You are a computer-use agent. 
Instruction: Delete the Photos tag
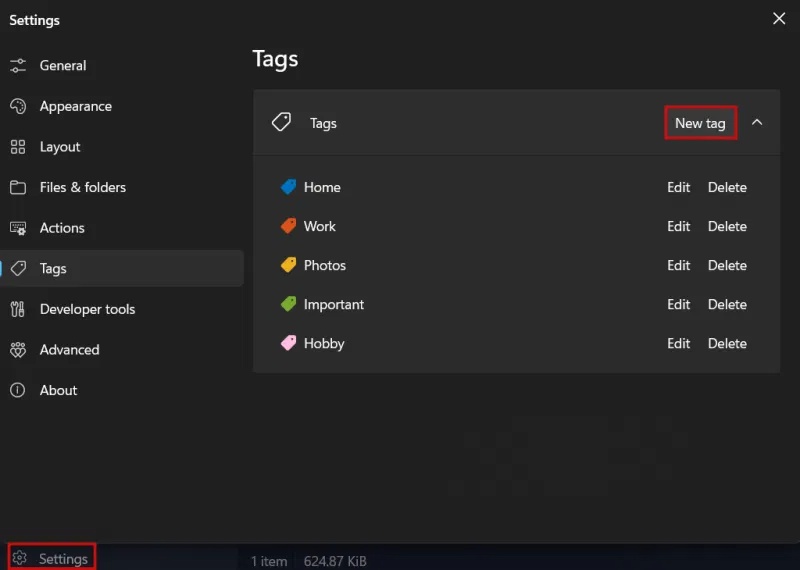pos(727,265)
